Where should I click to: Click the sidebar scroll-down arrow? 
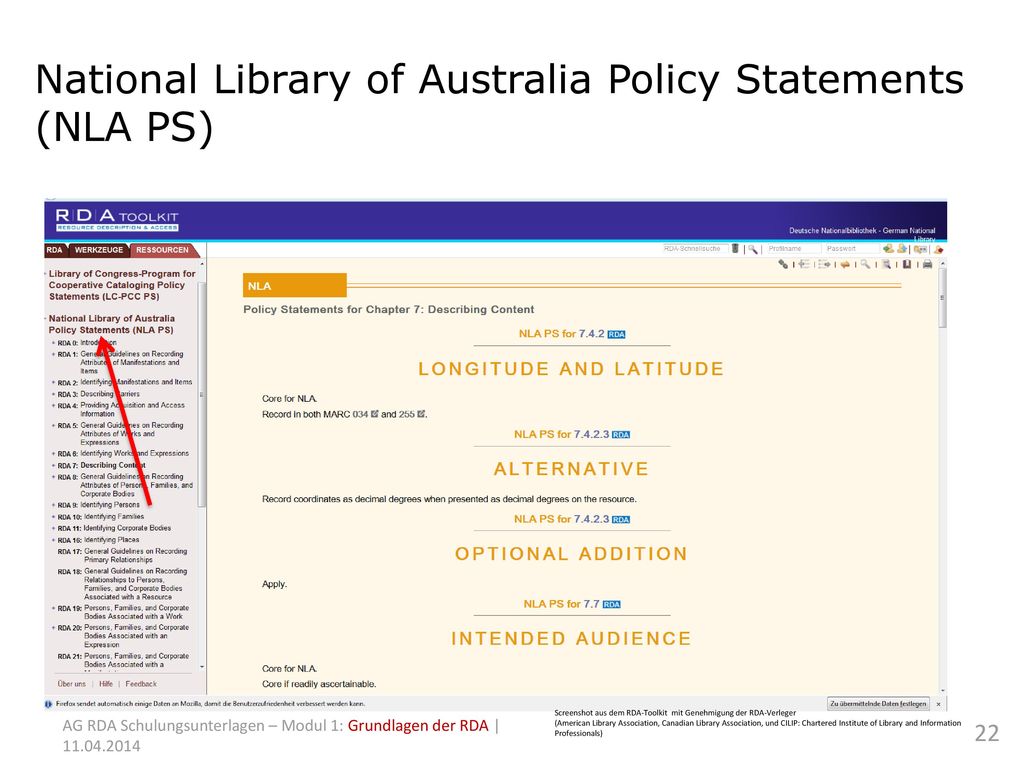(x=202, y=667)
